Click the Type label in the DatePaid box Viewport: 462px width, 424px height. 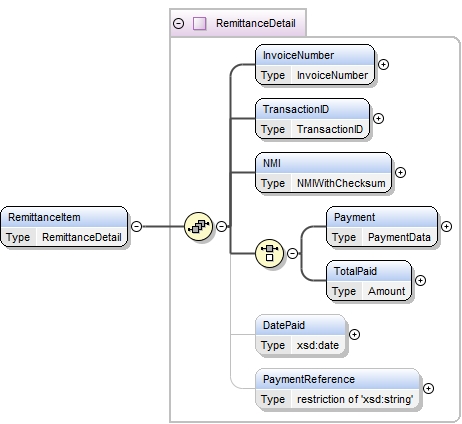coord(273,345)
